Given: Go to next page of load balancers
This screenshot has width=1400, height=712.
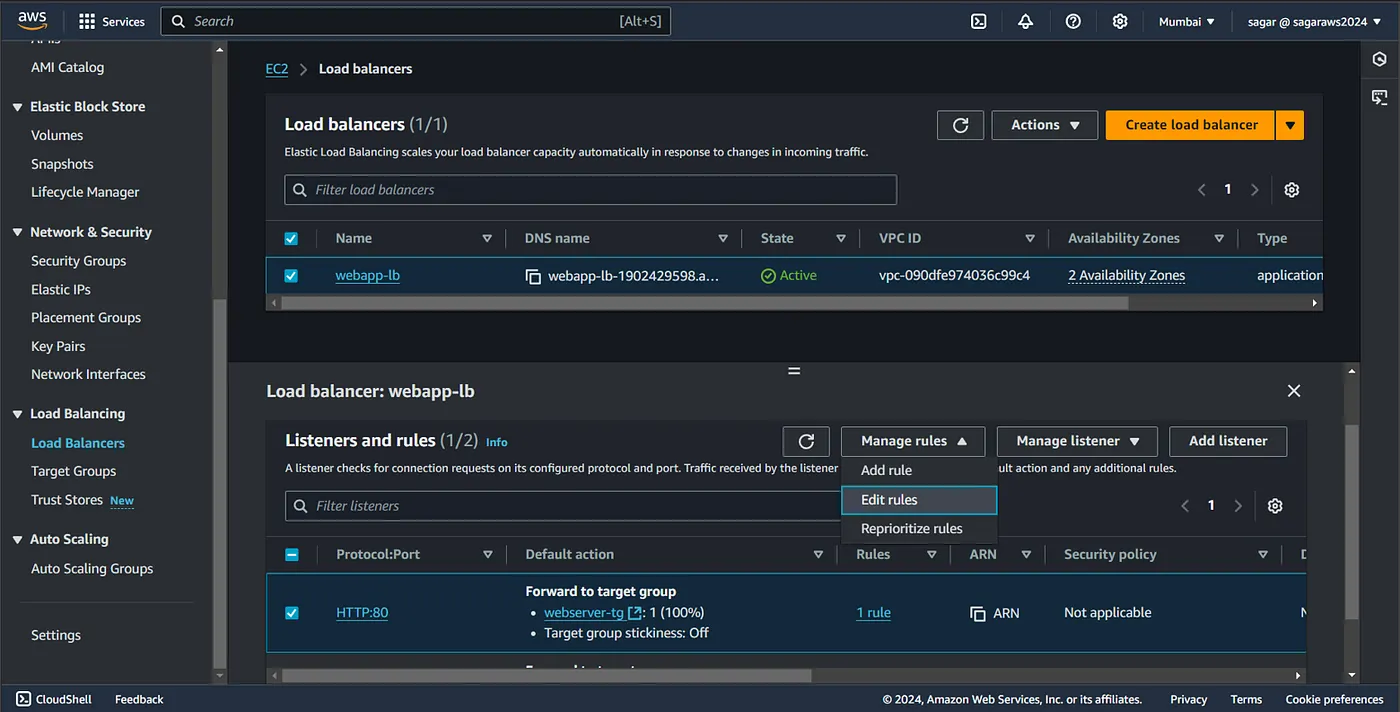Looking at the screenshot, I should (x=1255, y=190).
